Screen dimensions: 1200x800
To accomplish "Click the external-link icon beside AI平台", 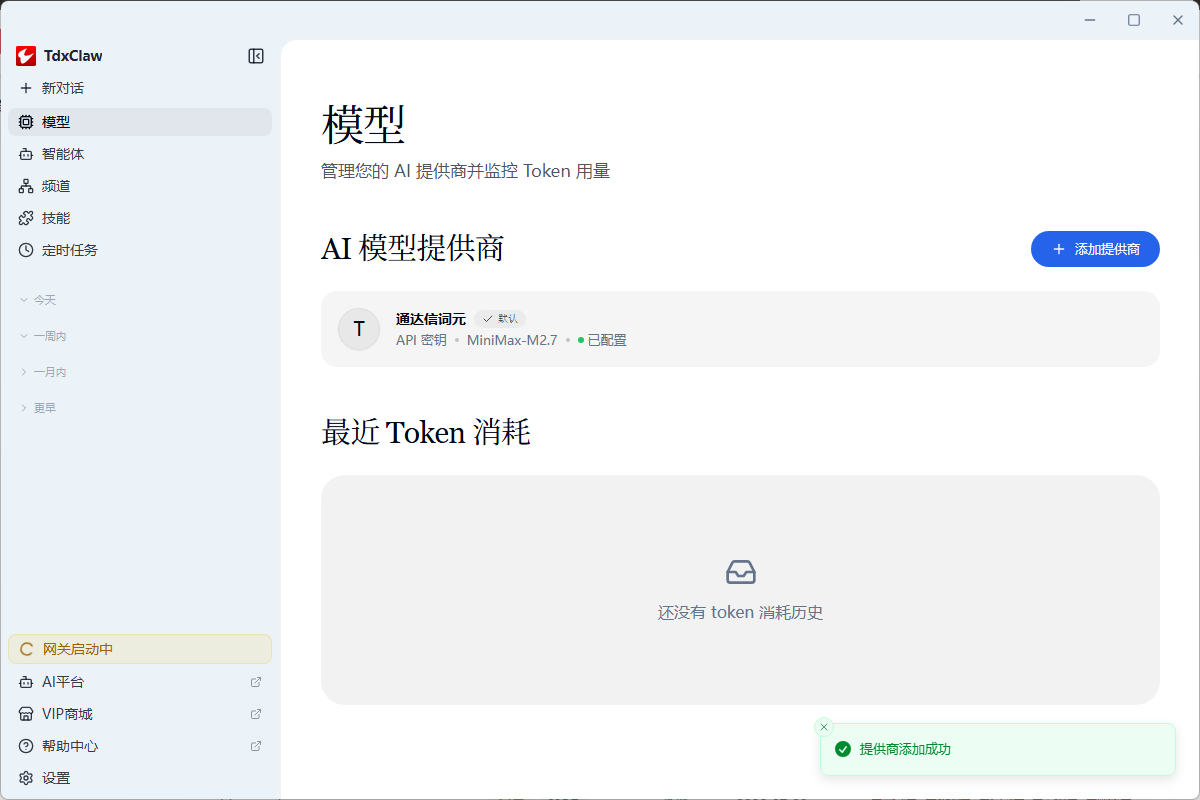I will [256, 682].
